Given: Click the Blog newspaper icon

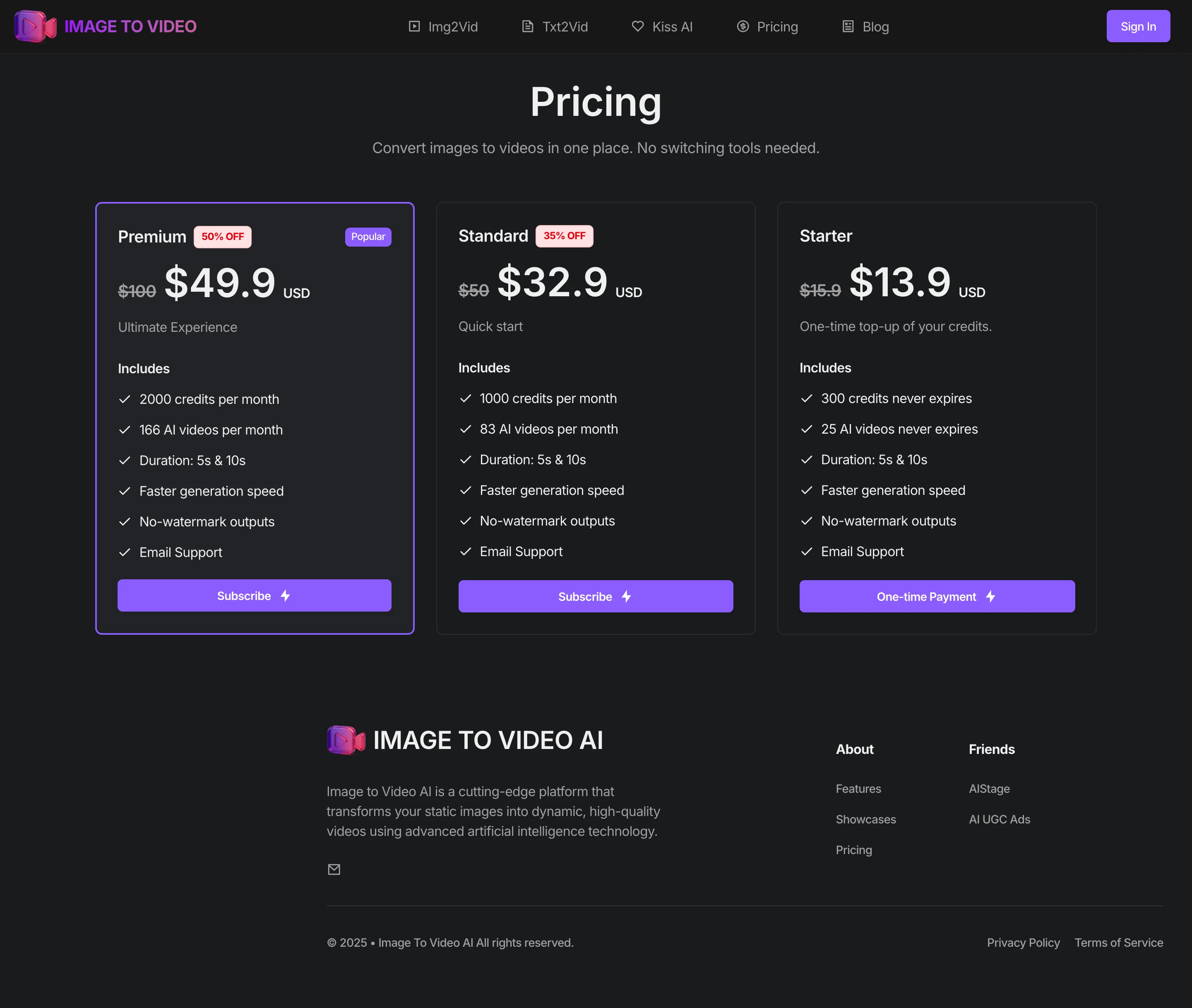Looking at the screenshot, I should 848,26.
